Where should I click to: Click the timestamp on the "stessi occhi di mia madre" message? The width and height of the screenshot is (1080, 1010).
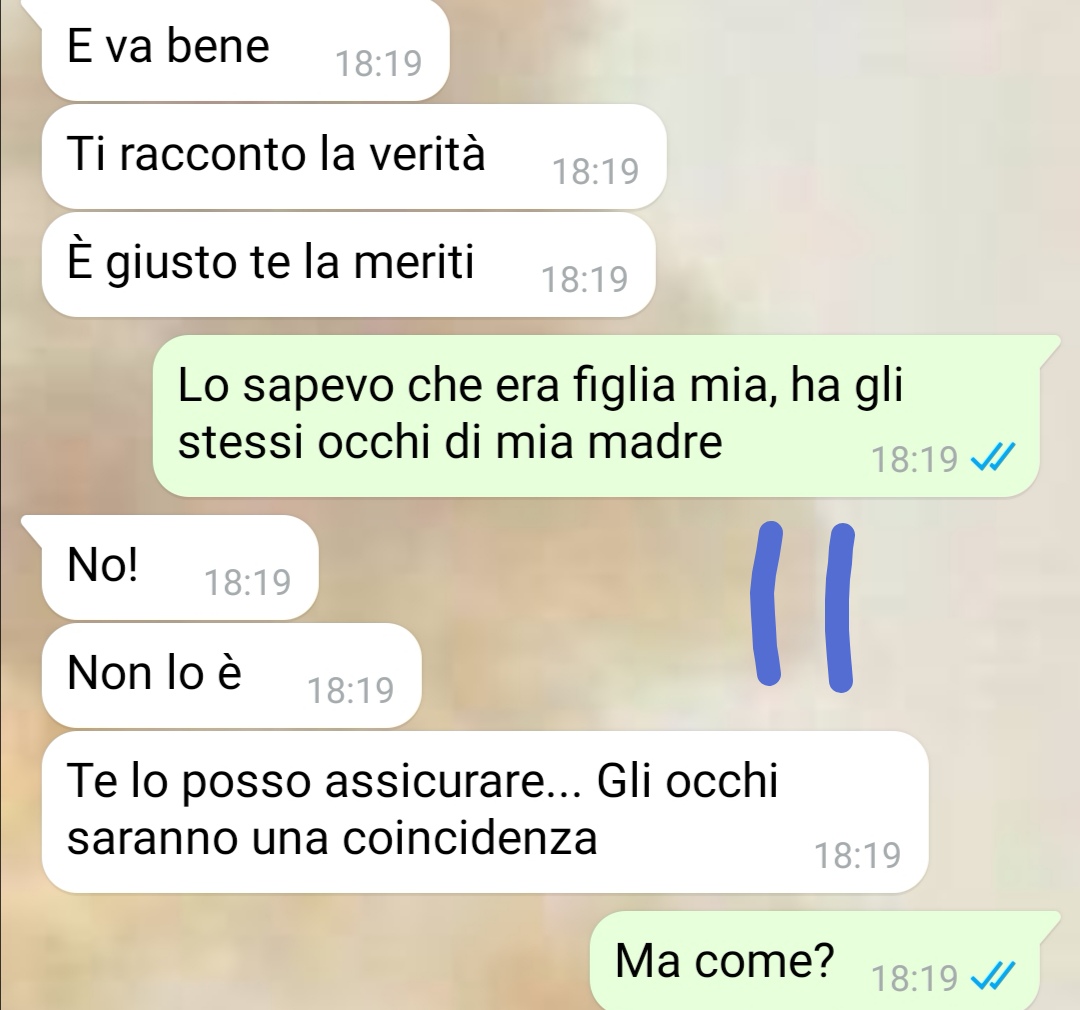point(915,459)
